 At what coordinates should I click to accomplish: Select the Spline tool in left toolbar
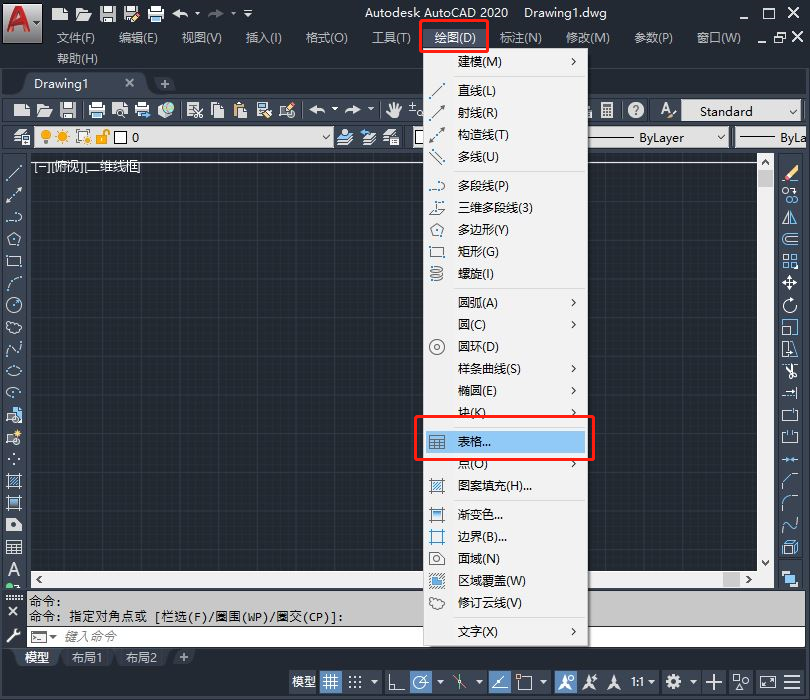(13, 349)
